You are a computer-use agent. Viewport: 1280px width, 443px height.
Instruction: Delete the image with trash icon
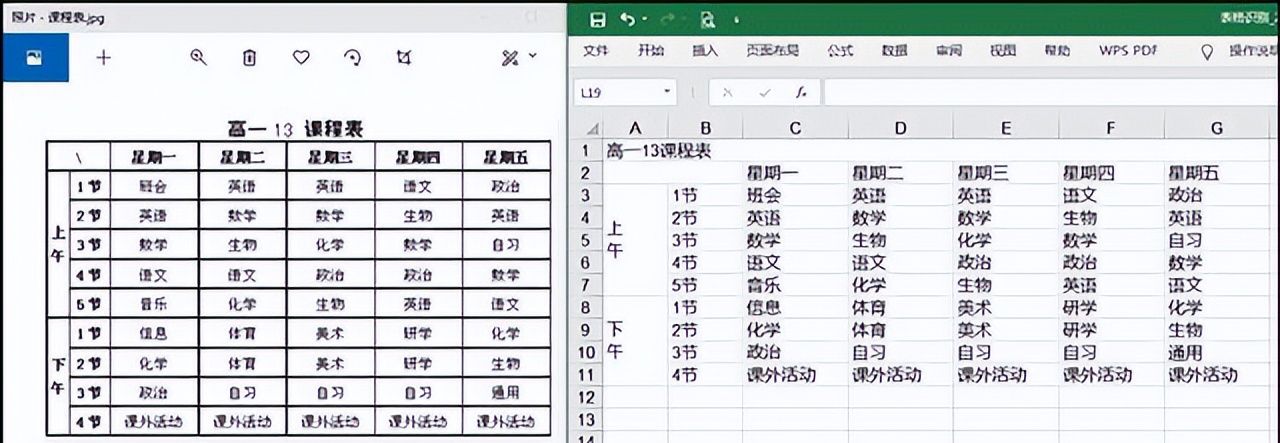pyautogui.click(x=250, y=58)
